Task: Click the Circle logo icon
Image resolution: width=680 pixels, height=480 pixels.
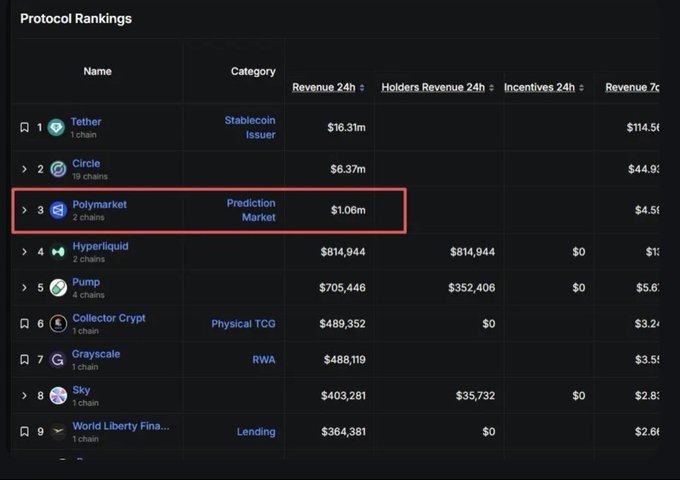Action: pyautogui.click(x=58, y=169)
